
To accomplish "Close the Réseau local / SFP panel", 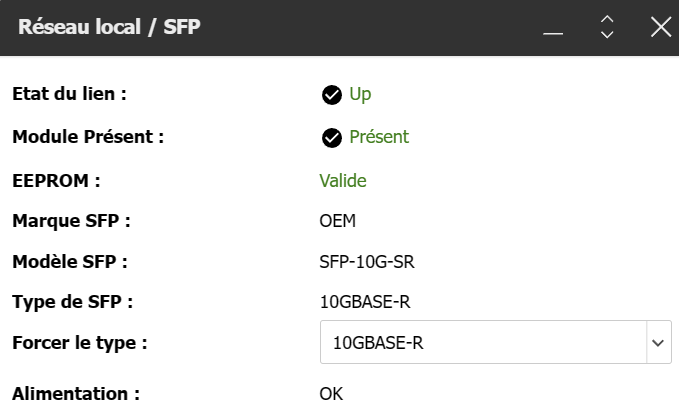I will coord(661,27).
